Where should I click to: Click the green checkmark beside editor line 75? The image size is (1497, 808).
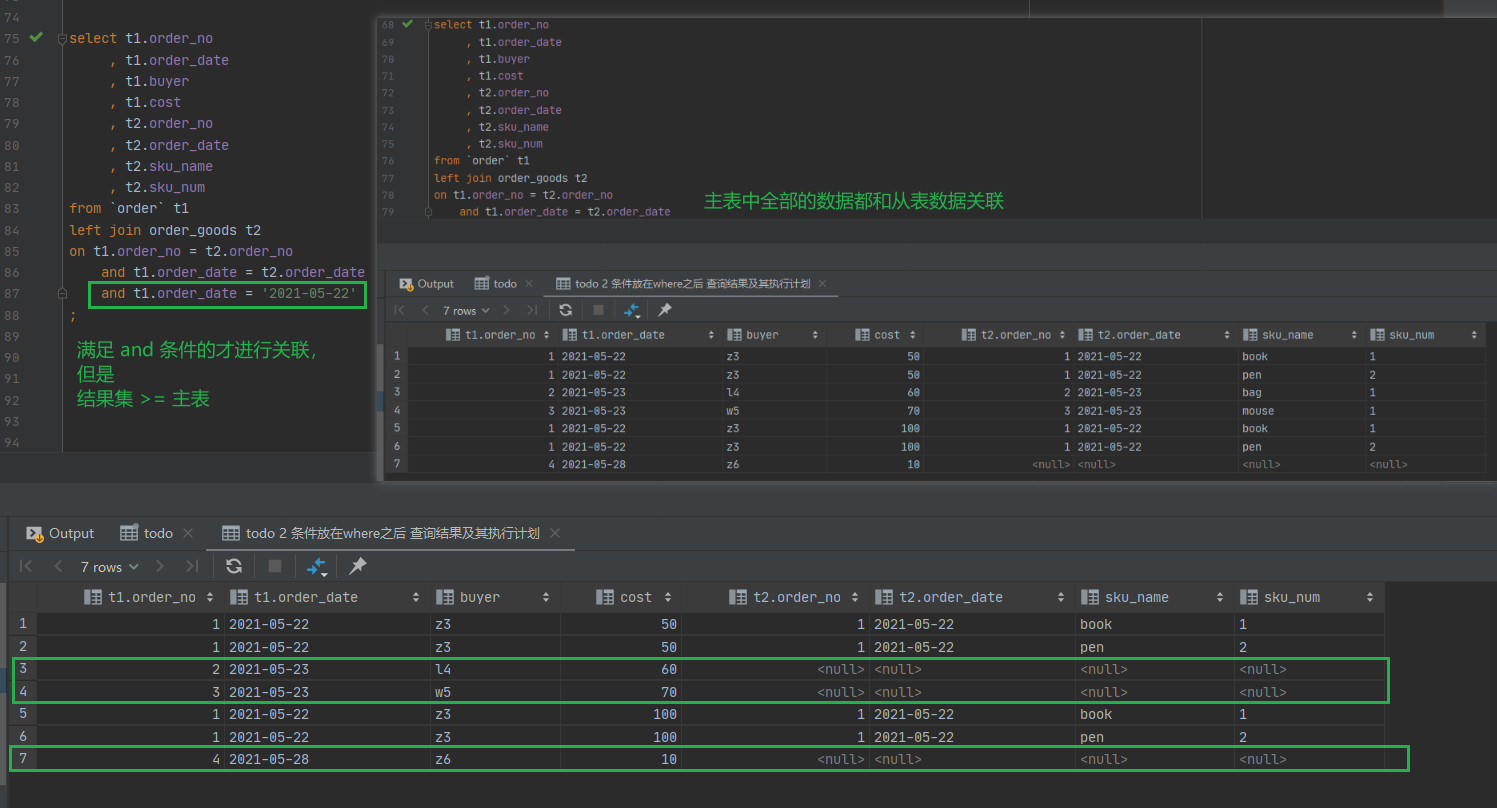tap(37, 38)
